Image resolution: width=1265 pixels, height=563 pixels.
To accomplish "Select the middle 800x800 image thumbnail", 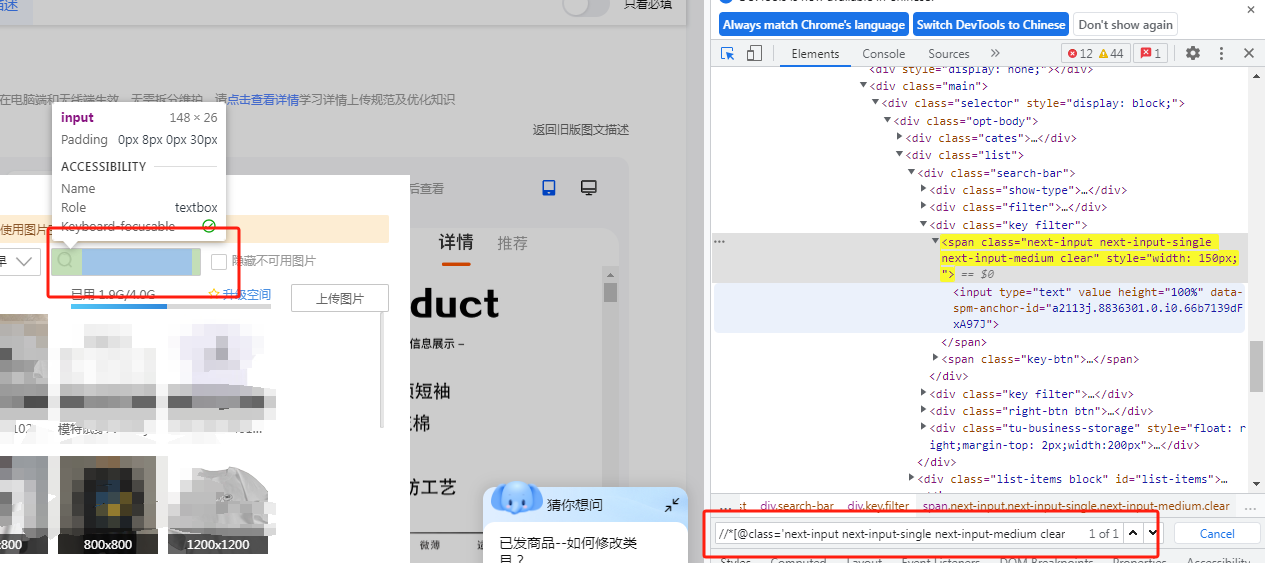I will tap(108, 506).
